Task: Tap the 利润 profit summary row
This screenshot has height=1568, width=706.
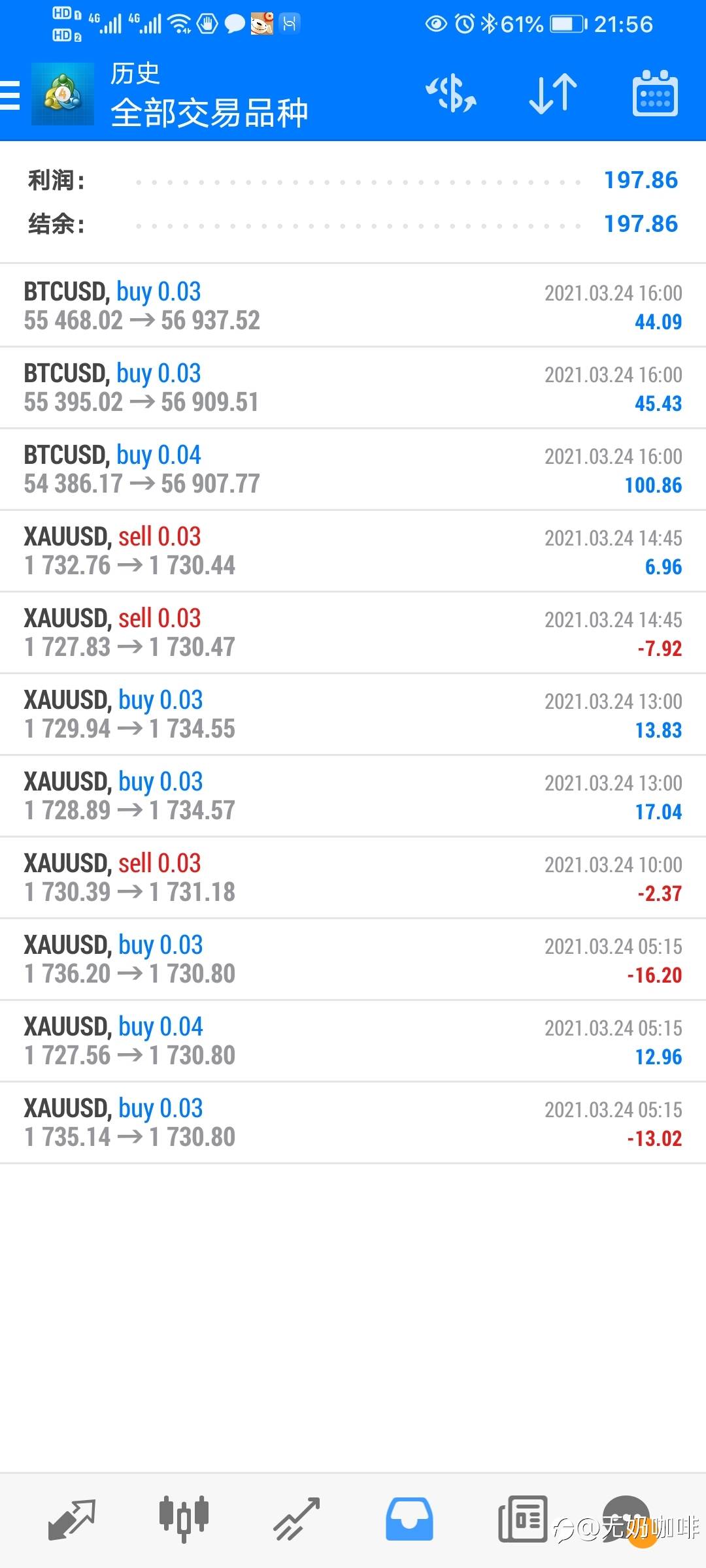Action: [353, 180]
